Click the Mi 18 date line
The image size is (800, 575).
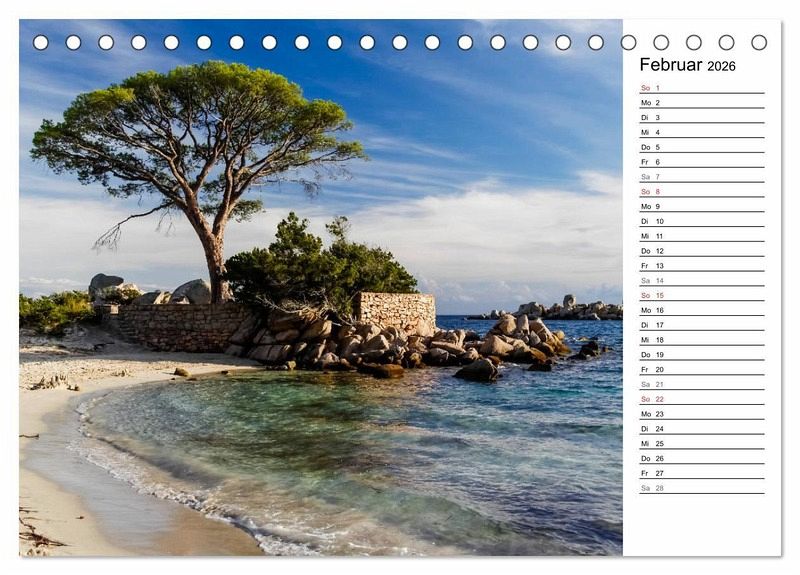[x=701, y=340]
